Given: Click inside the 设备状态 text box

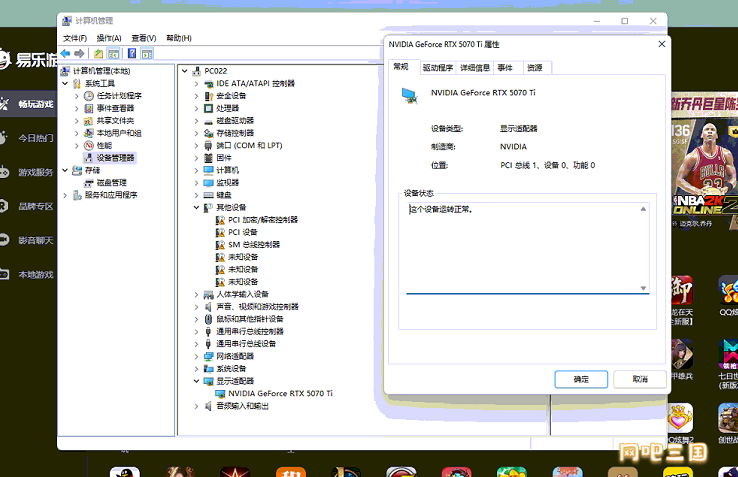Looking at the screenshot, I should point(528,248).
